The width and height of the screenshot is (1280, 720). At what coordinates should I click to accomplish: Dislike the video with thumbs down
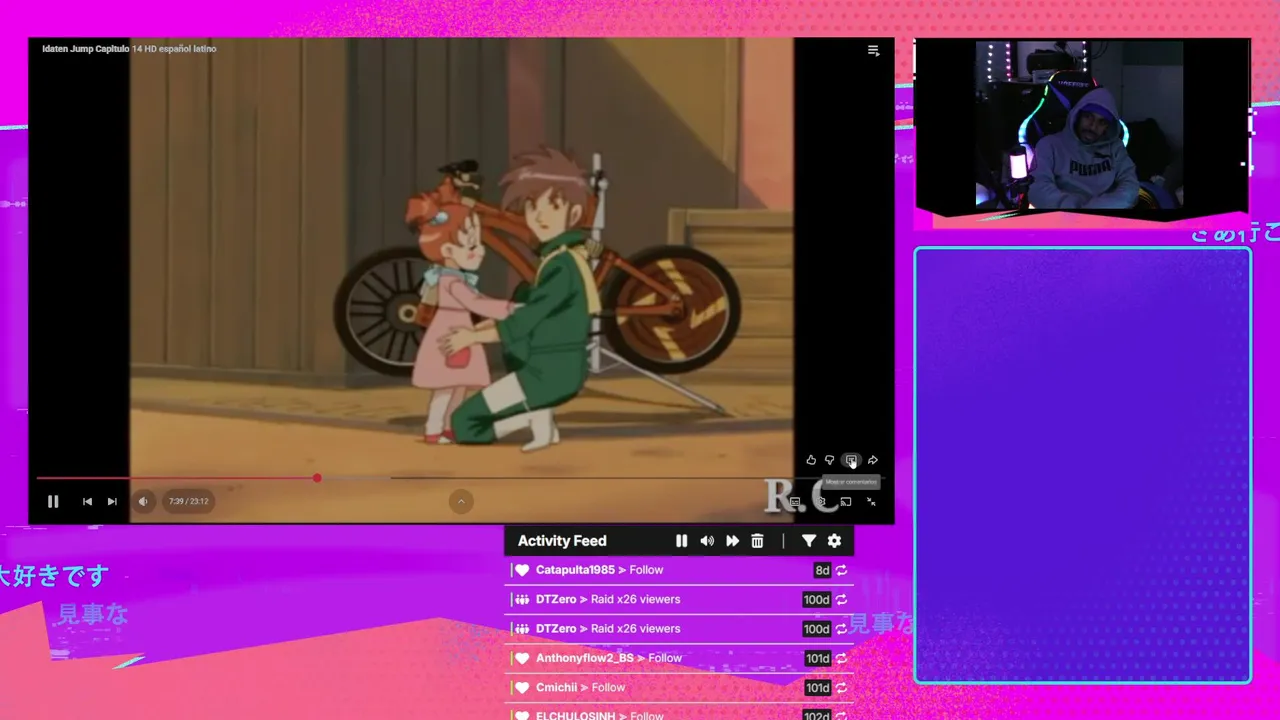click(829, 460)
